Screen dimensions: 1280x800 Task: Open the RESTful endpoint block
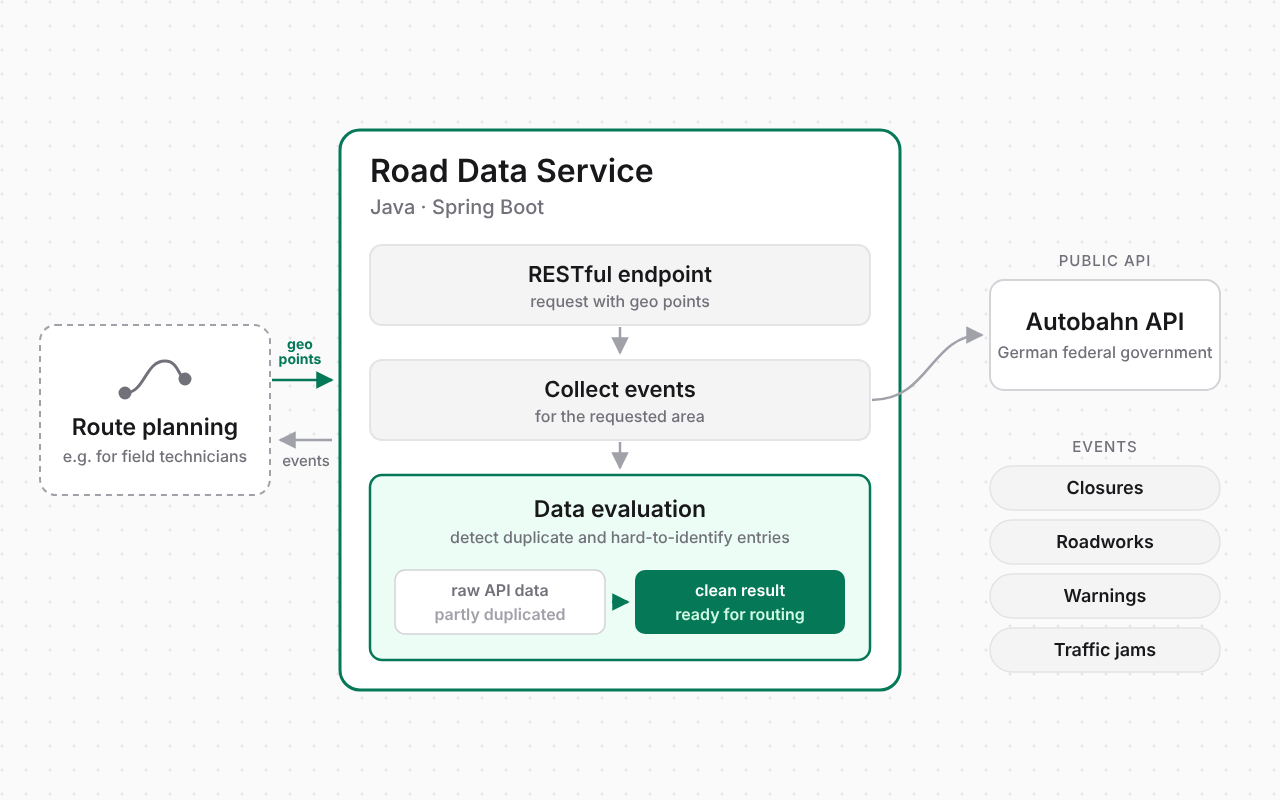point(620,285)
